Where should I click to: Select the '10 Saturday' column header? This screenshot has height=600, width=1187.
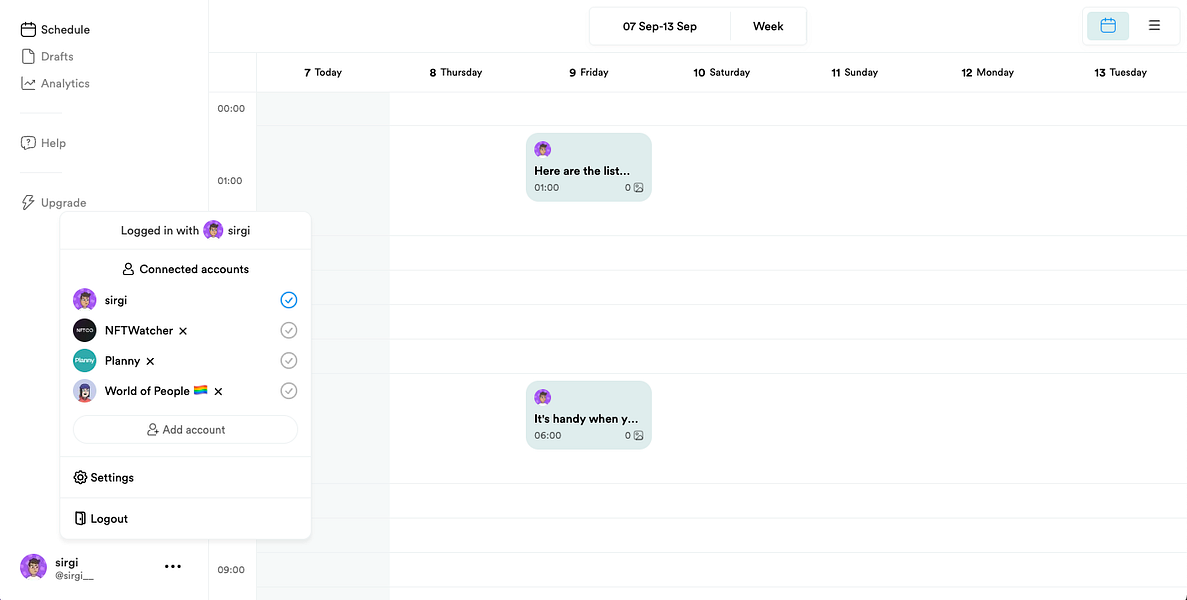721,73
